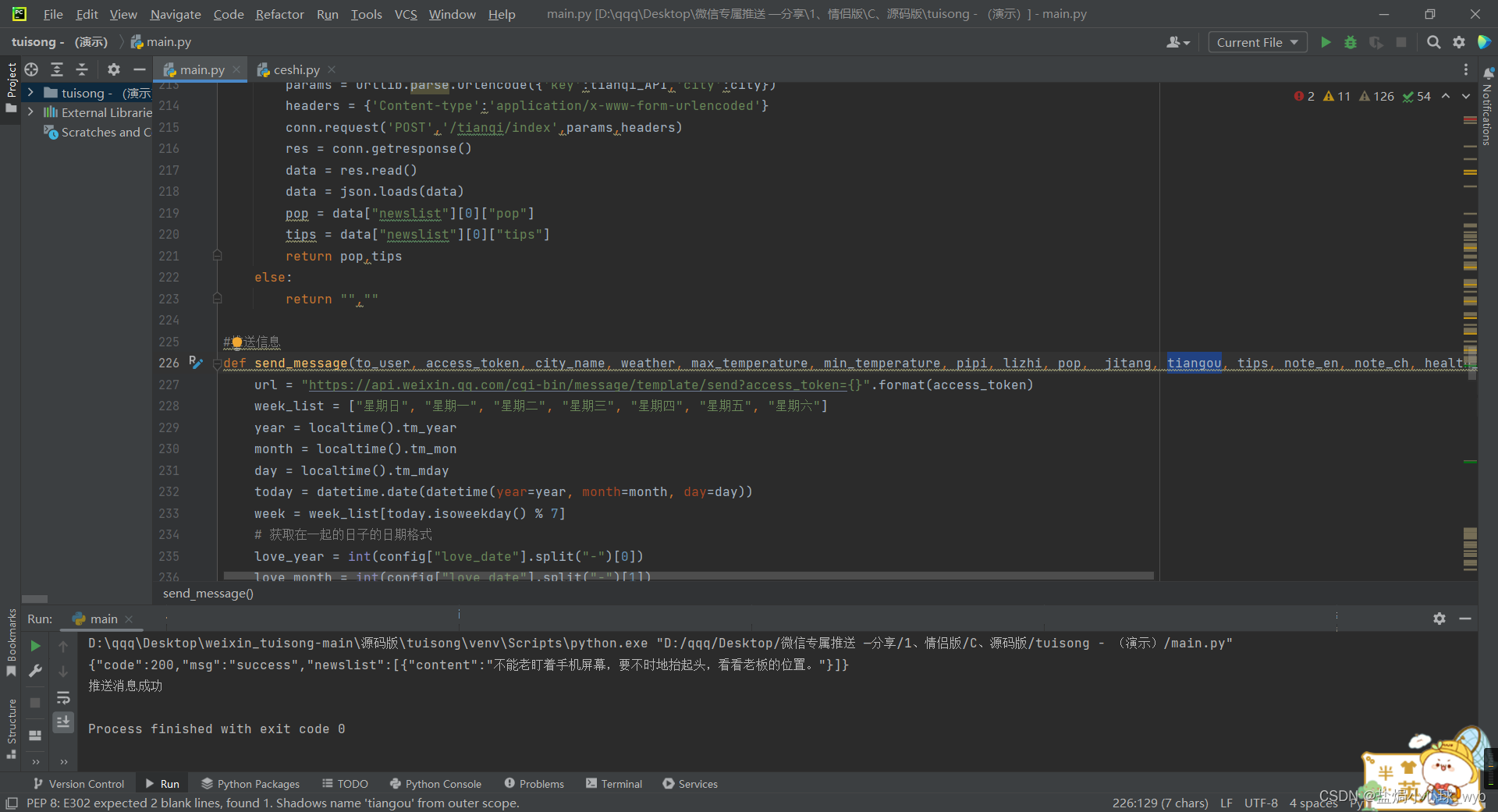Run the current file with green play button
The height and width of the screenshot is (812, 1498).
click(x=1326, y=42)
